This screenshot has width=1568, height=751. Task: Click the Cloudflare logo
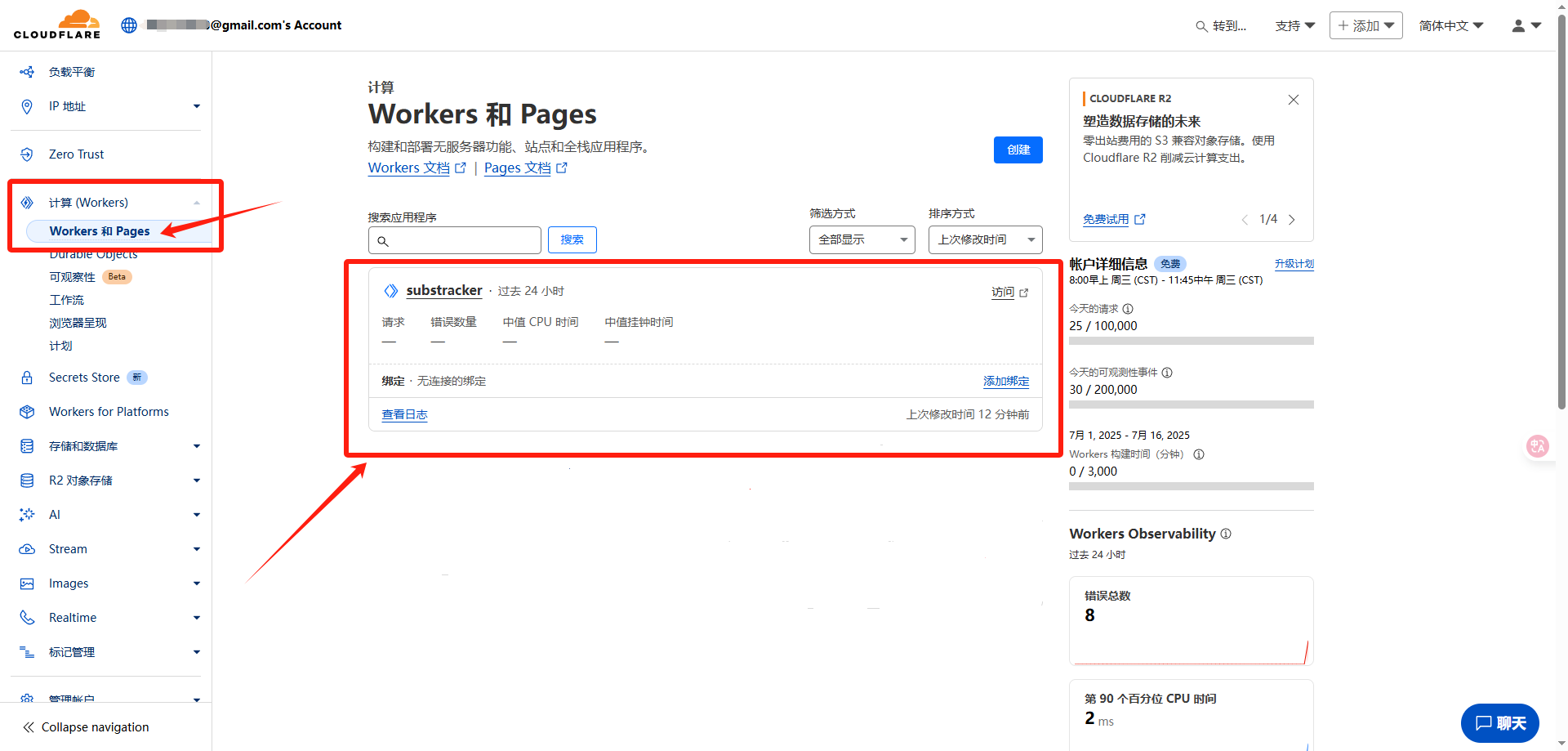click(x=57, y=25)
